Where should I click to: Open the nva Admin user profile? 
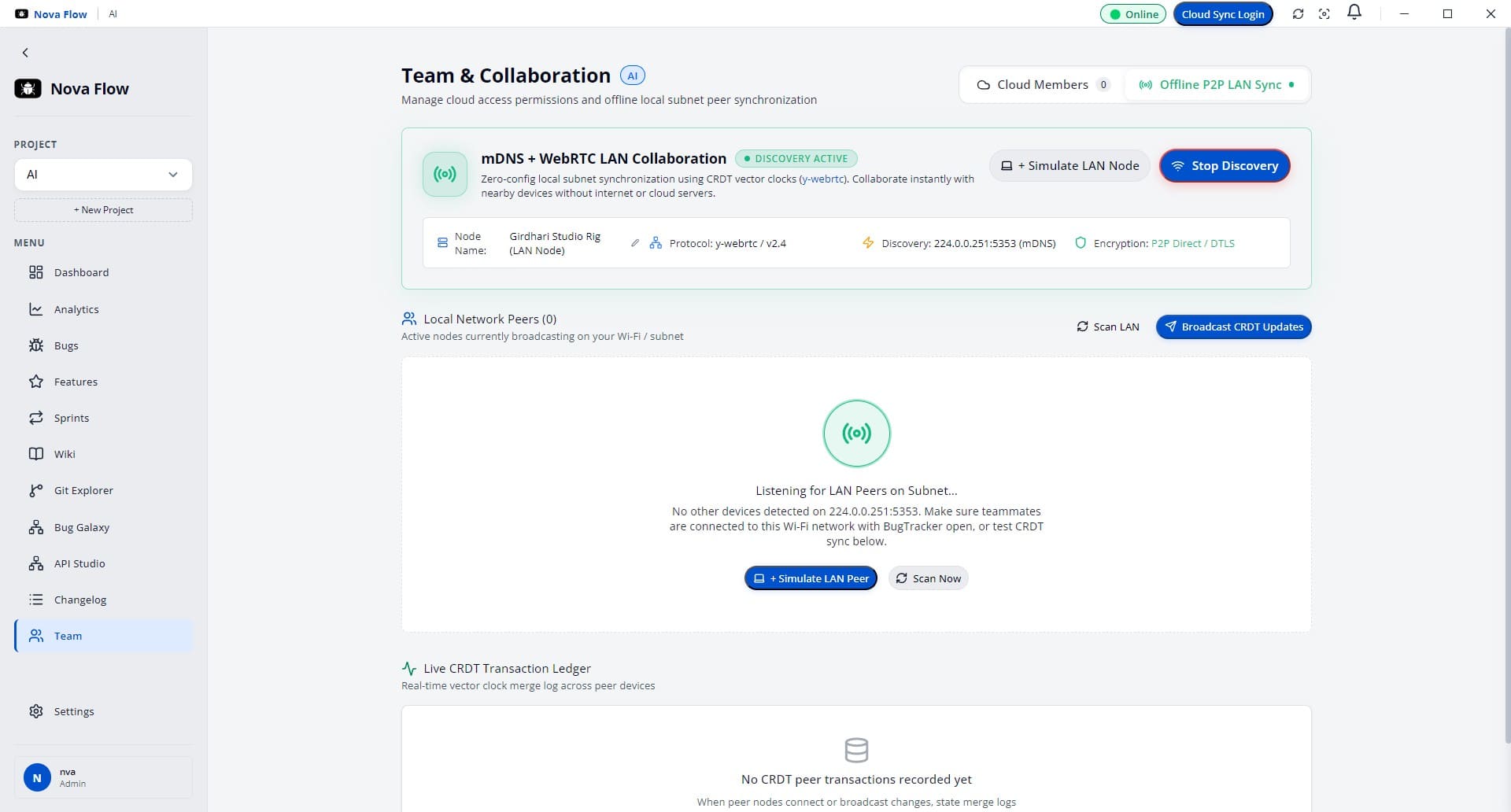[103, 777]
